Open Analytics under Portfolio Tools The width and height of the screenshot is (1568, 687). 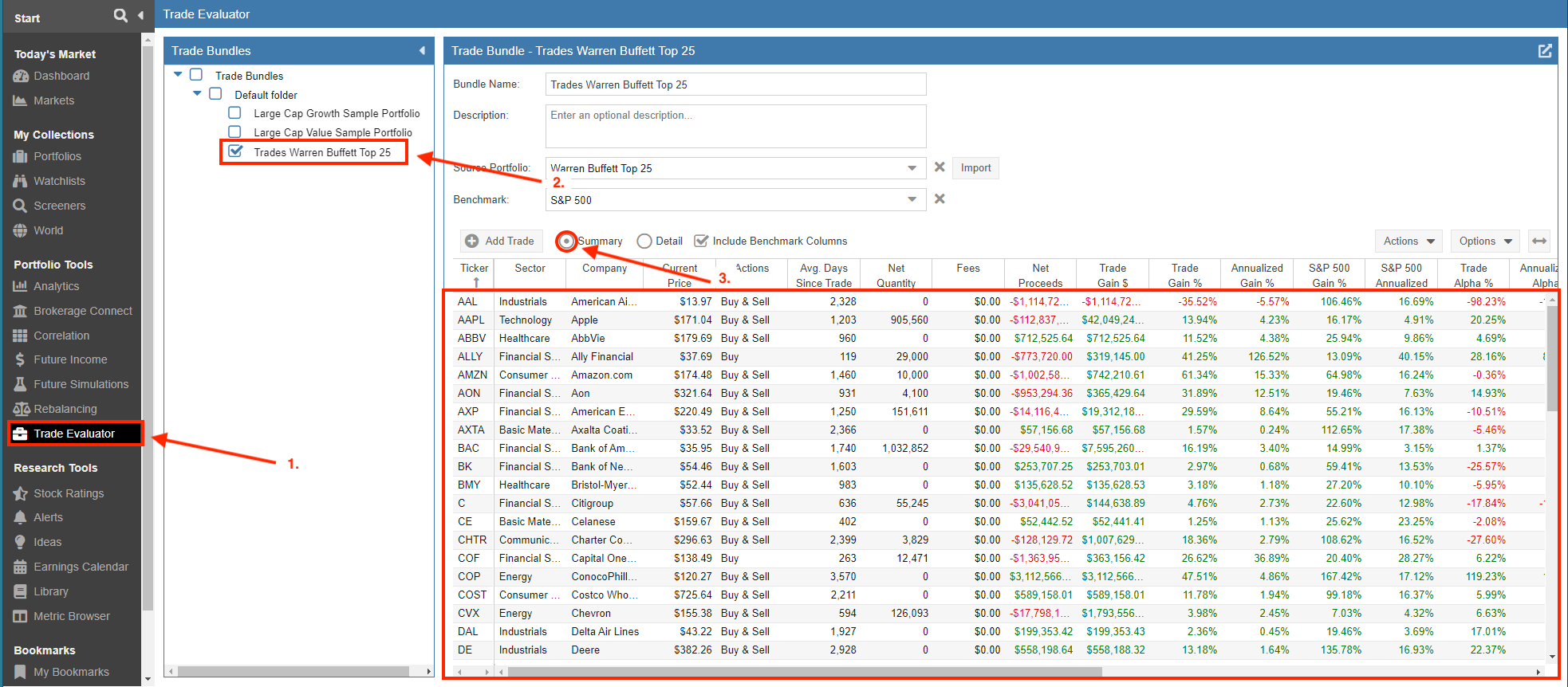point(56,286)
